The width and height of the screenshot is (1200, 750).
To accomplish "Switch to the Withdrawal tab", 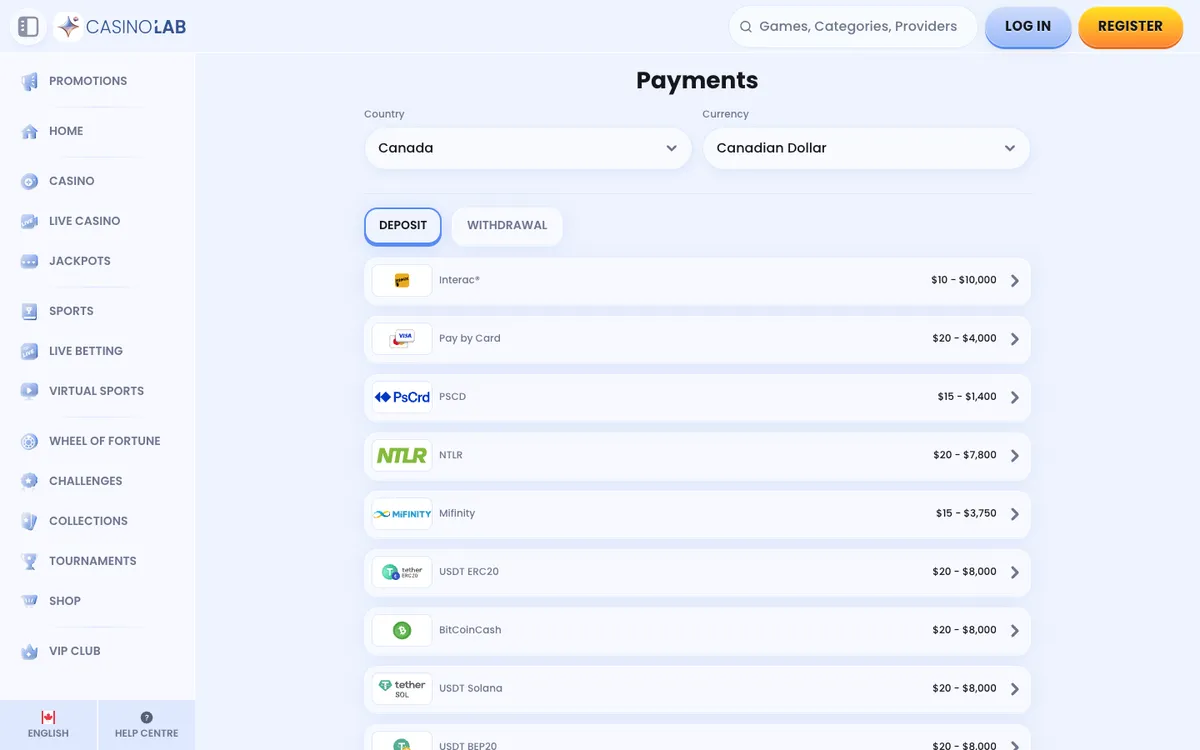I will pos(507,226).
